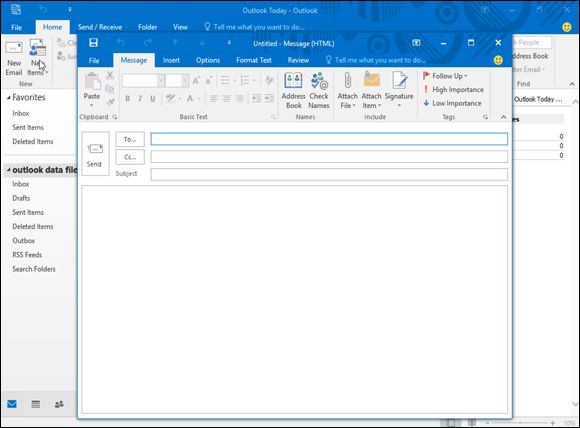Screen dimensions: 580x428
Task: Select Drafts folder in outlook data file
Action: click(x=21, y=198)
